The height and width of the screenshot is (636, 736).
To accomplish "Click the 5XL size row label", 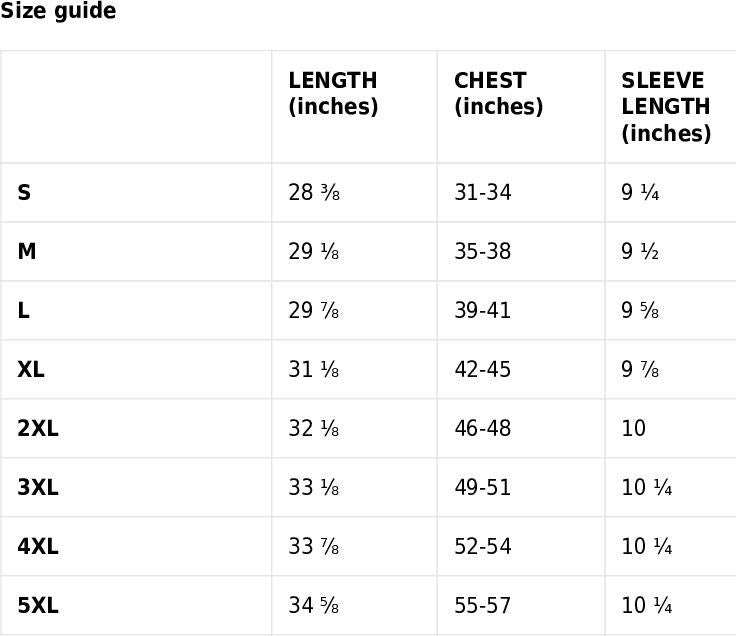I will tap(38, 606).
